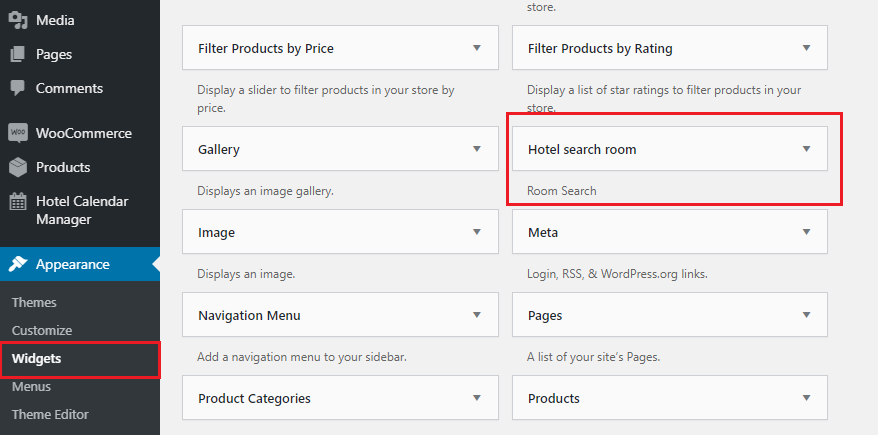Click the WooCommerce logo icon
This screenshot has height=435, width=878.
18,133
